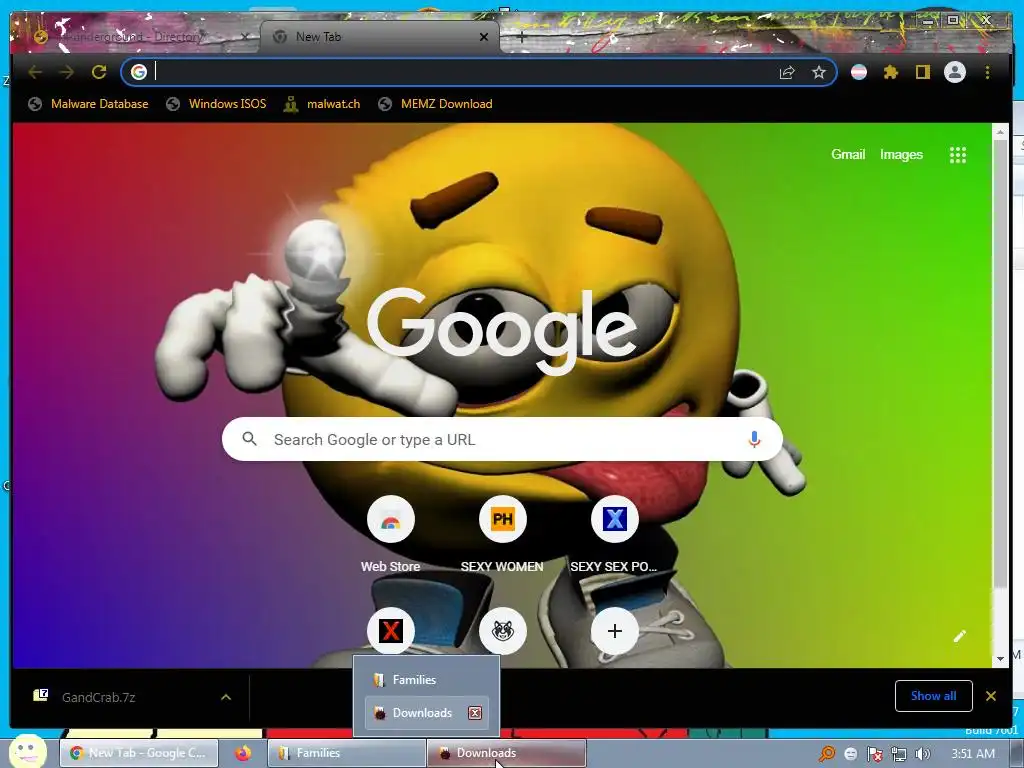This screenshot has width=1024, height=768.
Task: Click the Search Google or type a URL box
Action: point(502,440)
